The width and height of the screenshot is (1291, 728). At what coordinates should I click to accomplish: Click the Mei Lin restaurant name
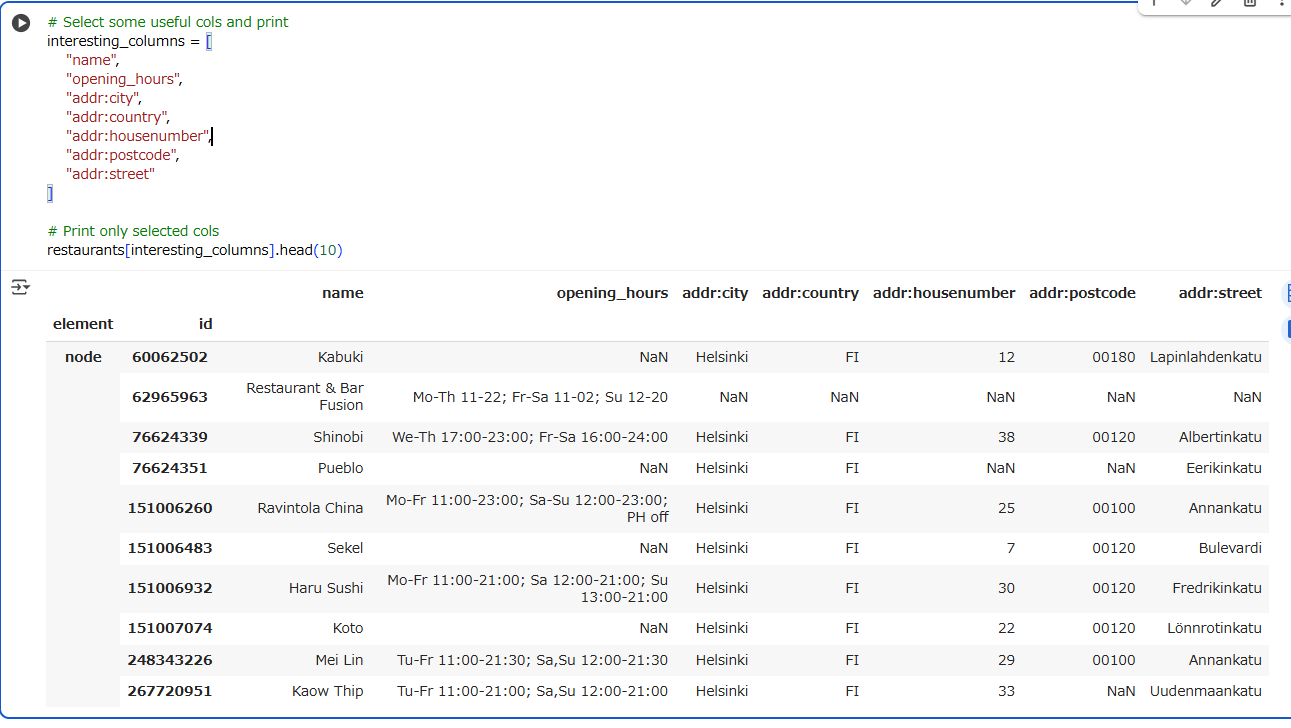[x=340, y=660]
